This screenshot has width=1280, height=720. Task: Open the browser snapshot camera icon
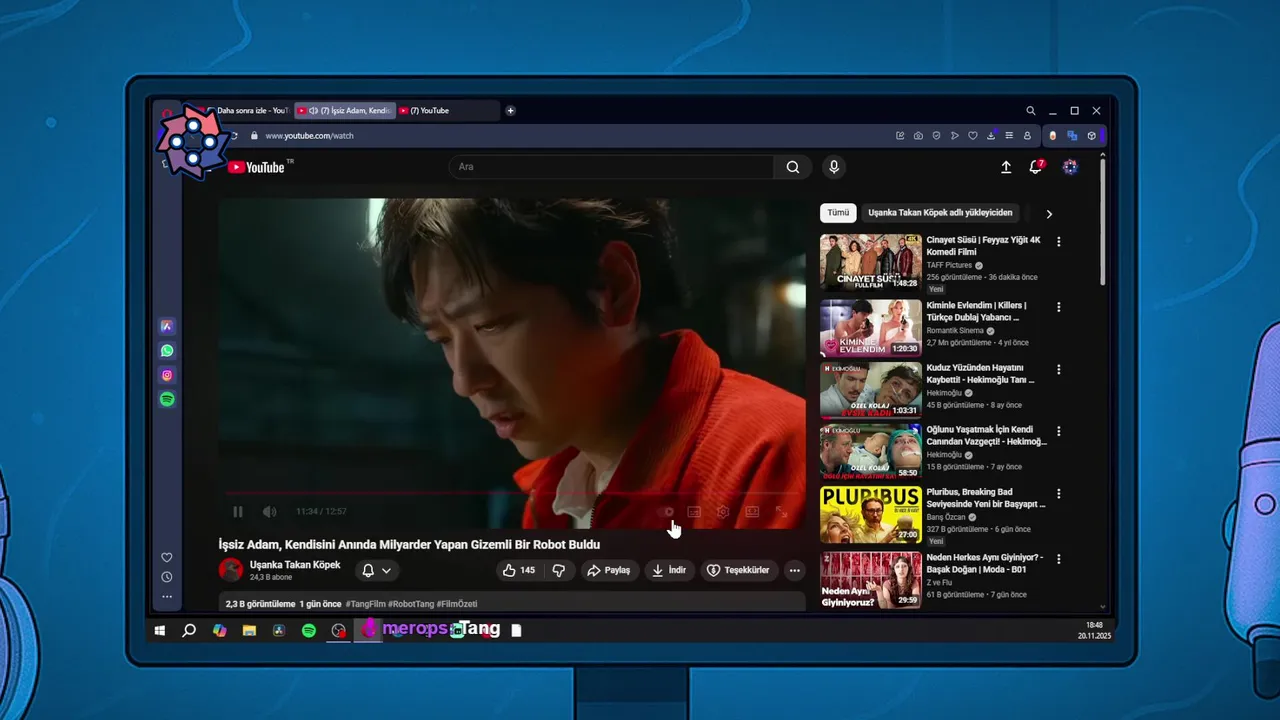(918, 136)
